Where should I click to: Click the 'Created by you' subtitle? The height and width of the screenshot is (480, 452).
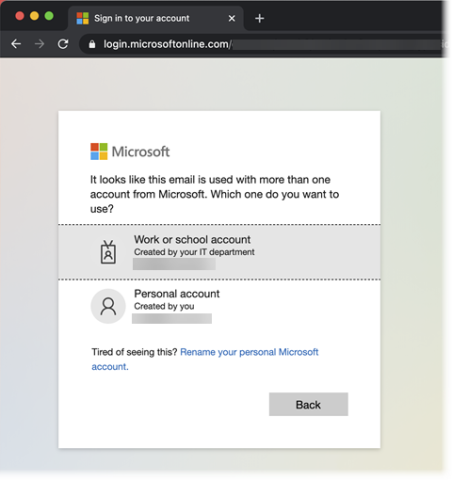click(164, 306)
